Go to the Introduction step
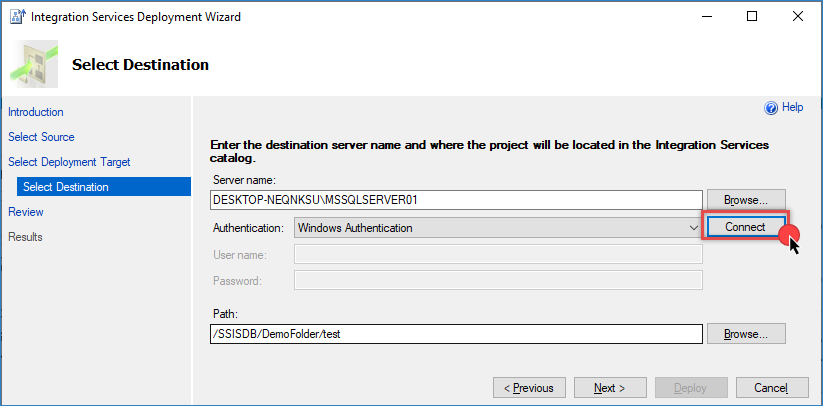 pyautogui.click(x=36, y=112)
